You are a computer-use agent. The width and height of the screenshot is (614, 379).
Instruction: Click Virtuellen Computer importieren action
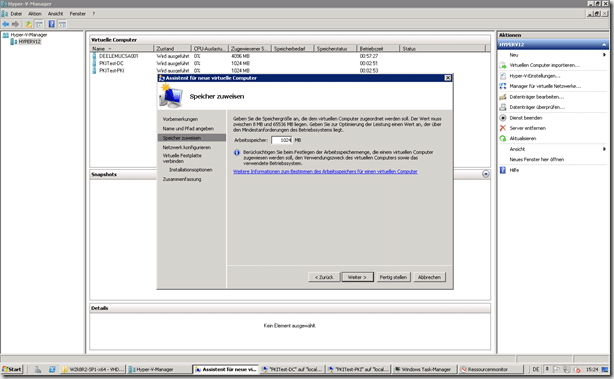[545, 65]
